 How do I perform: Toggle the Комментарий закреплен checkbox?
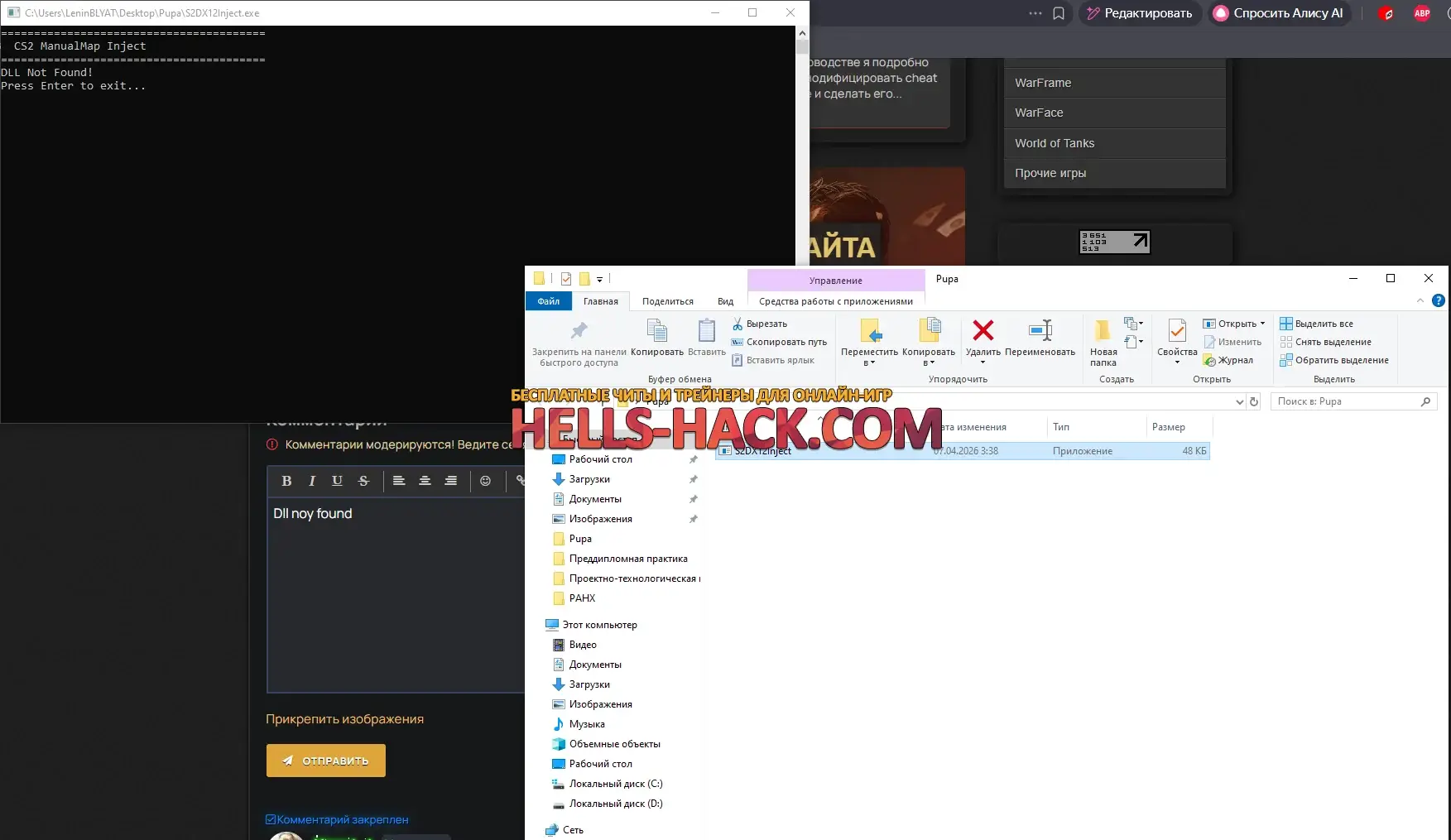(x=271, y=819)
